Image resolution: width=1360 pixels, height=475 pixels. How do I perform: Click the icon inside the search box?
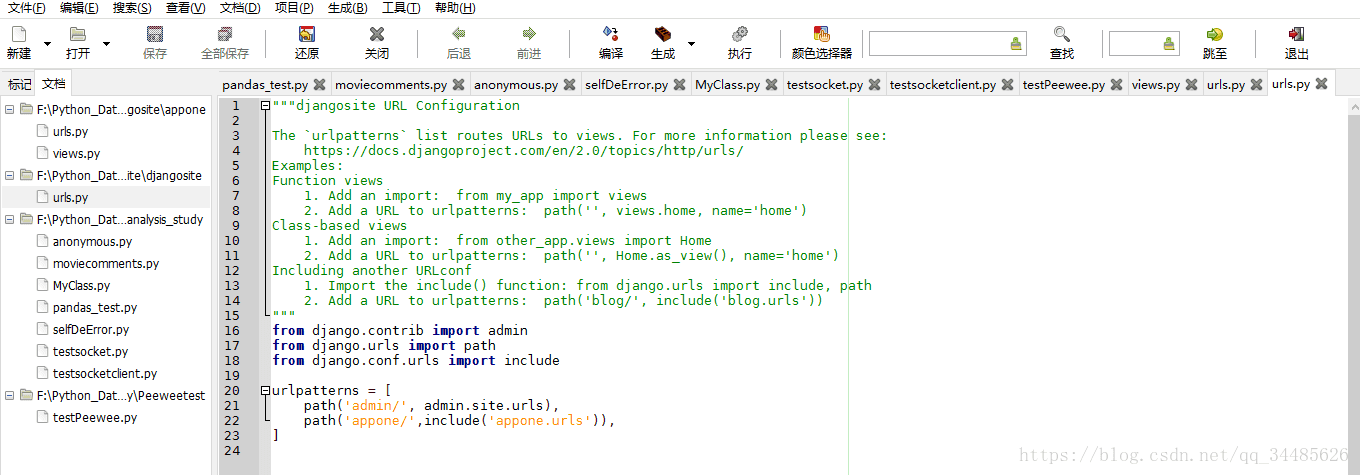1017,43
